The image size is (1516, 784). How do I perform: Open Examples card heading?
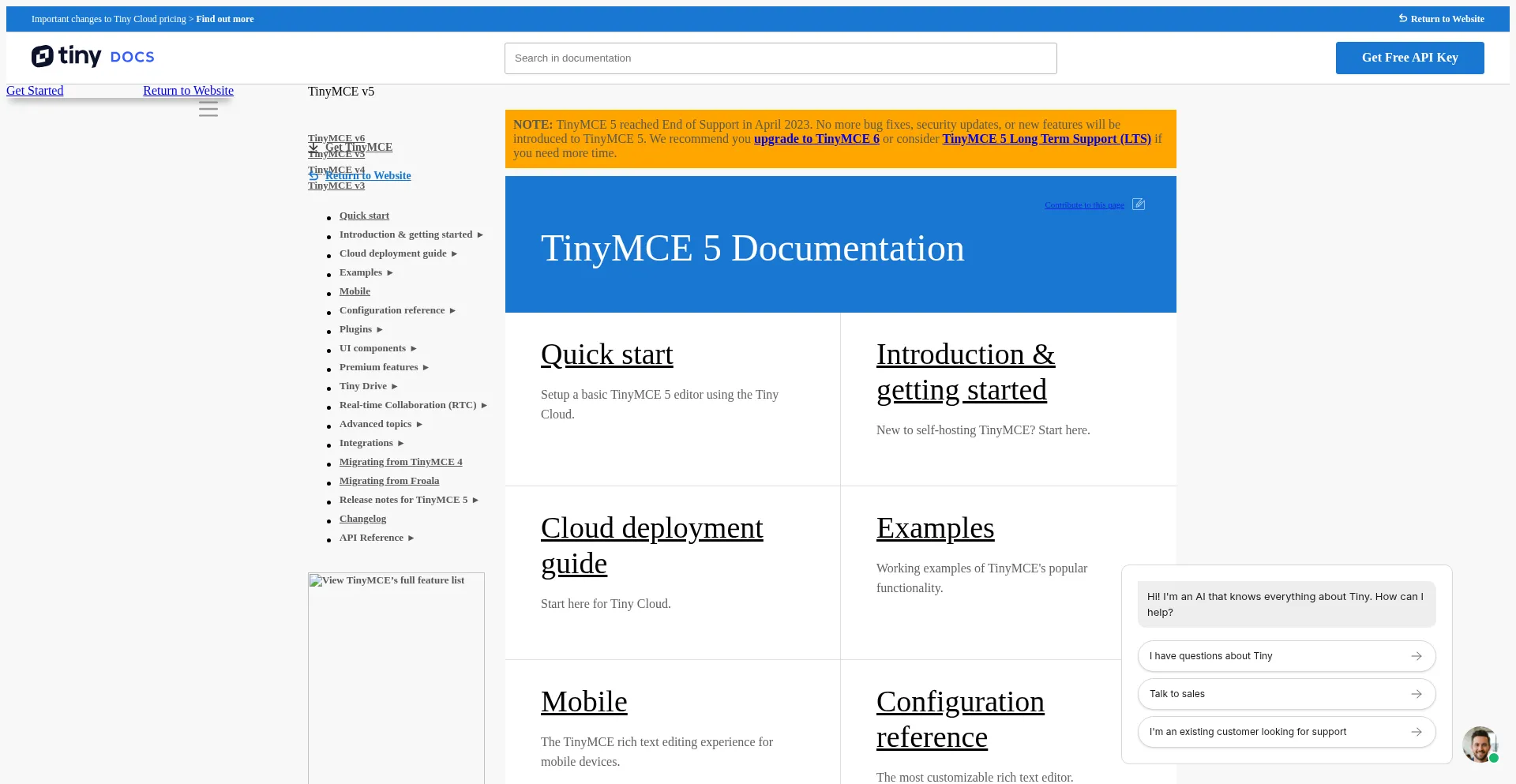(936, 528)
